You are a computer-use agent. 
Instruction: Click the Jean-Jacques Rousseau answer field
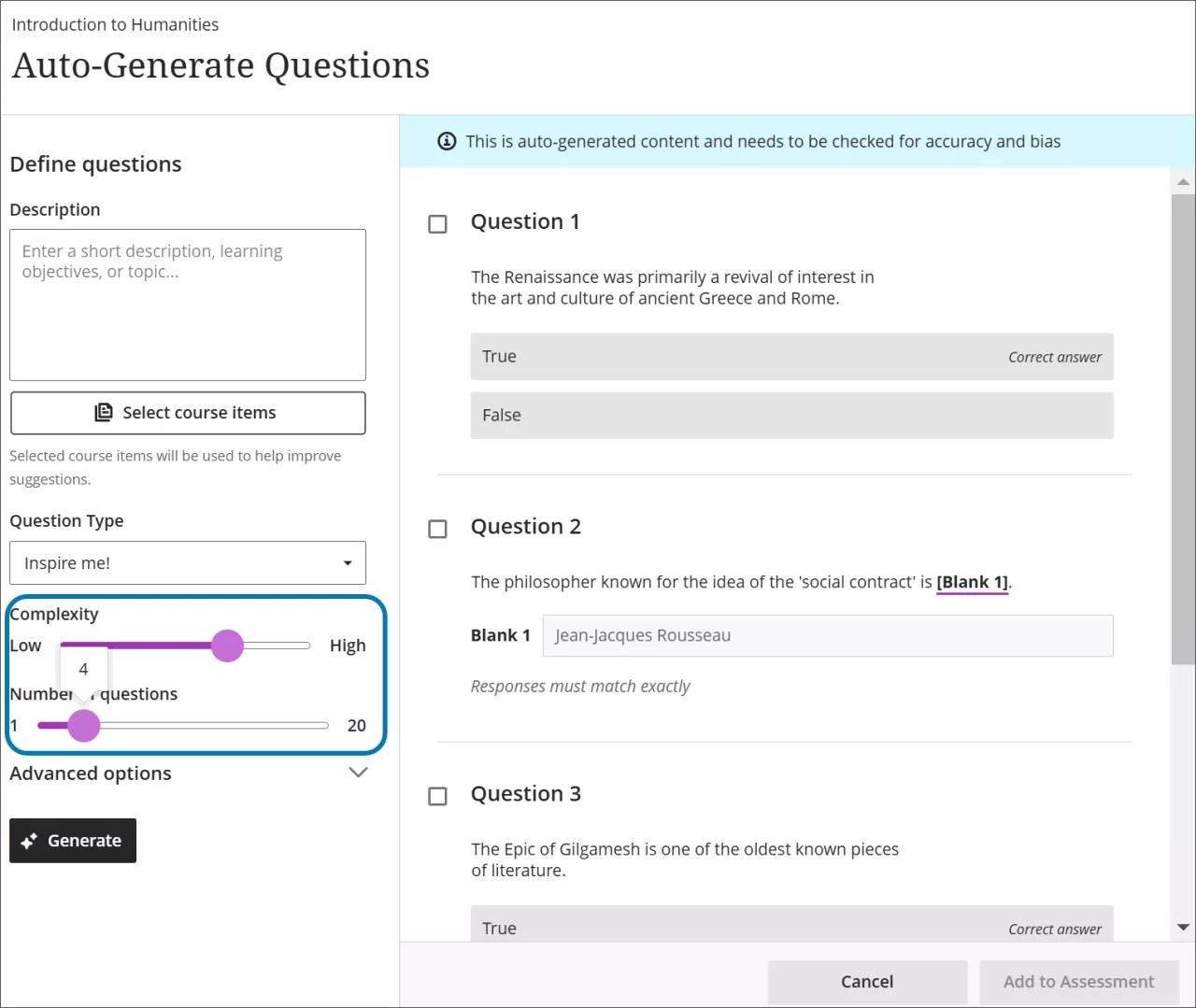point(828,635)
